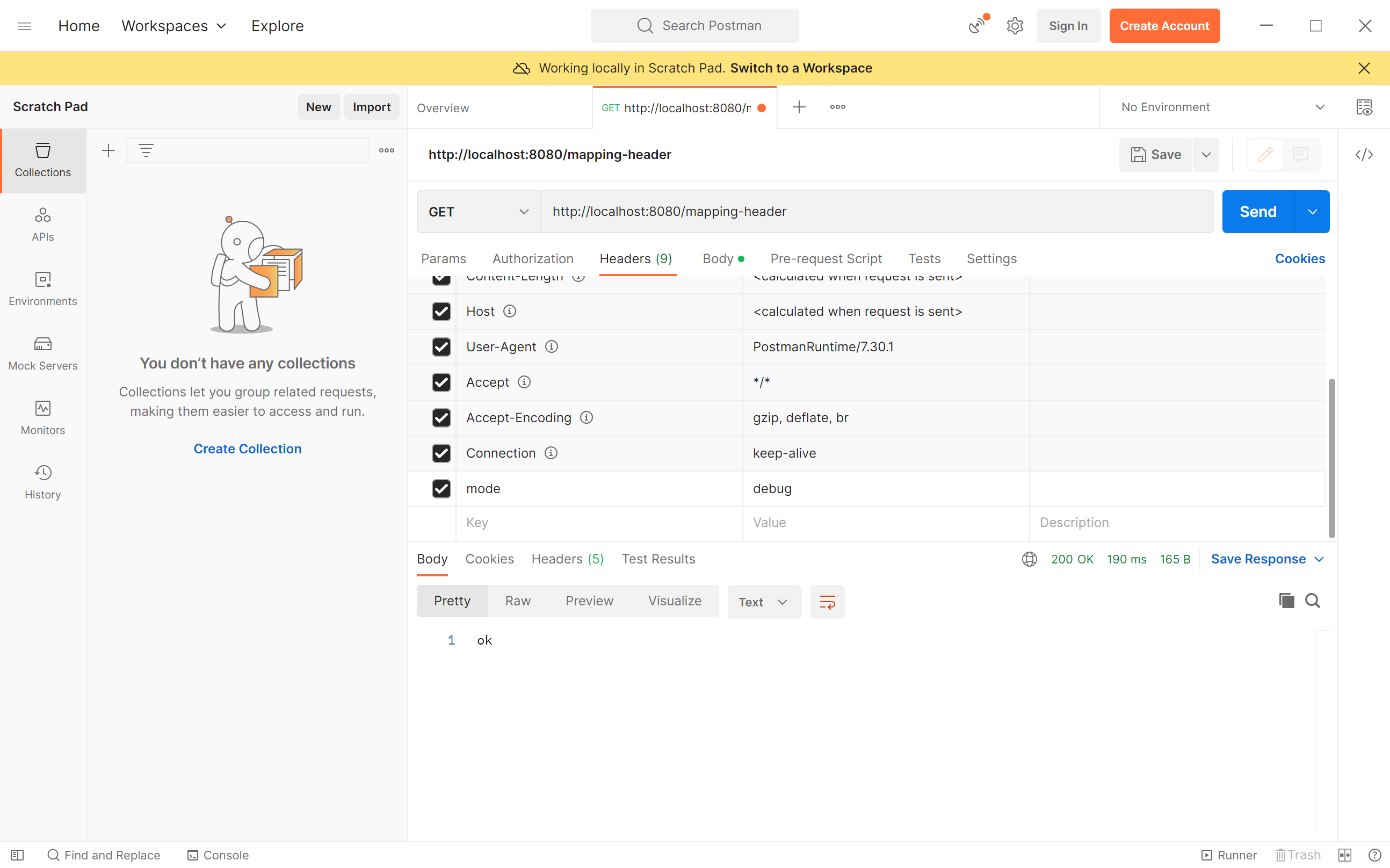This screenshot has height=868, width=1390.
Task: Click the Save button
Action: 1155,155
